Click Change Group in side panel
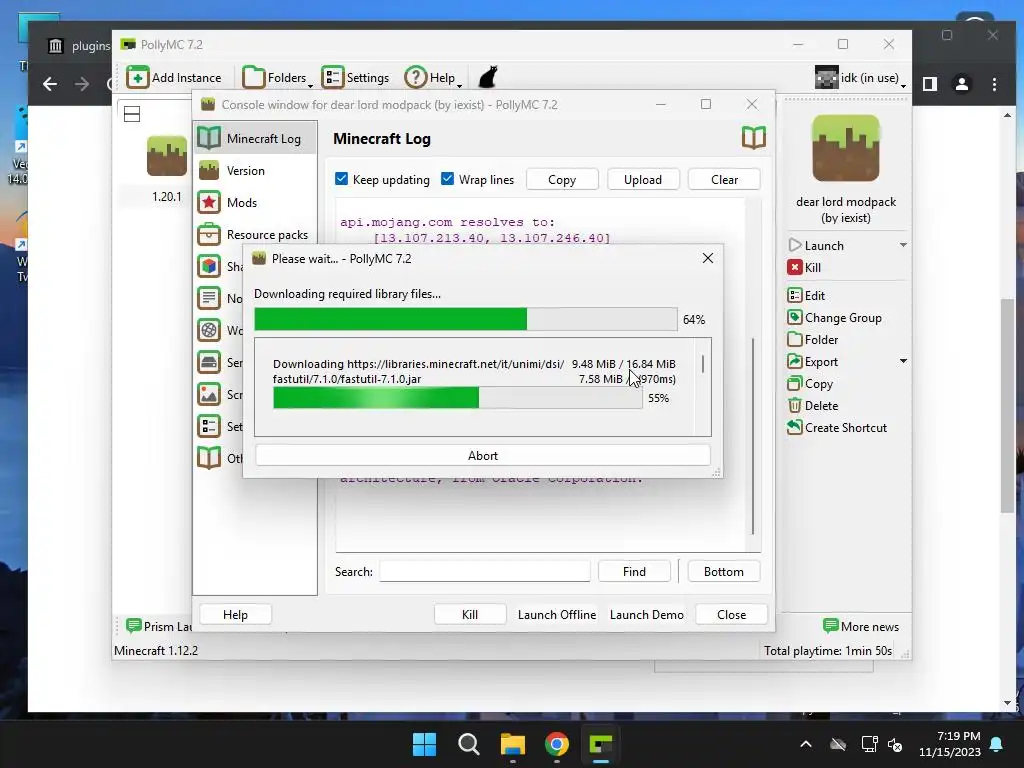The image size is (1024, 768). (835, 317)
